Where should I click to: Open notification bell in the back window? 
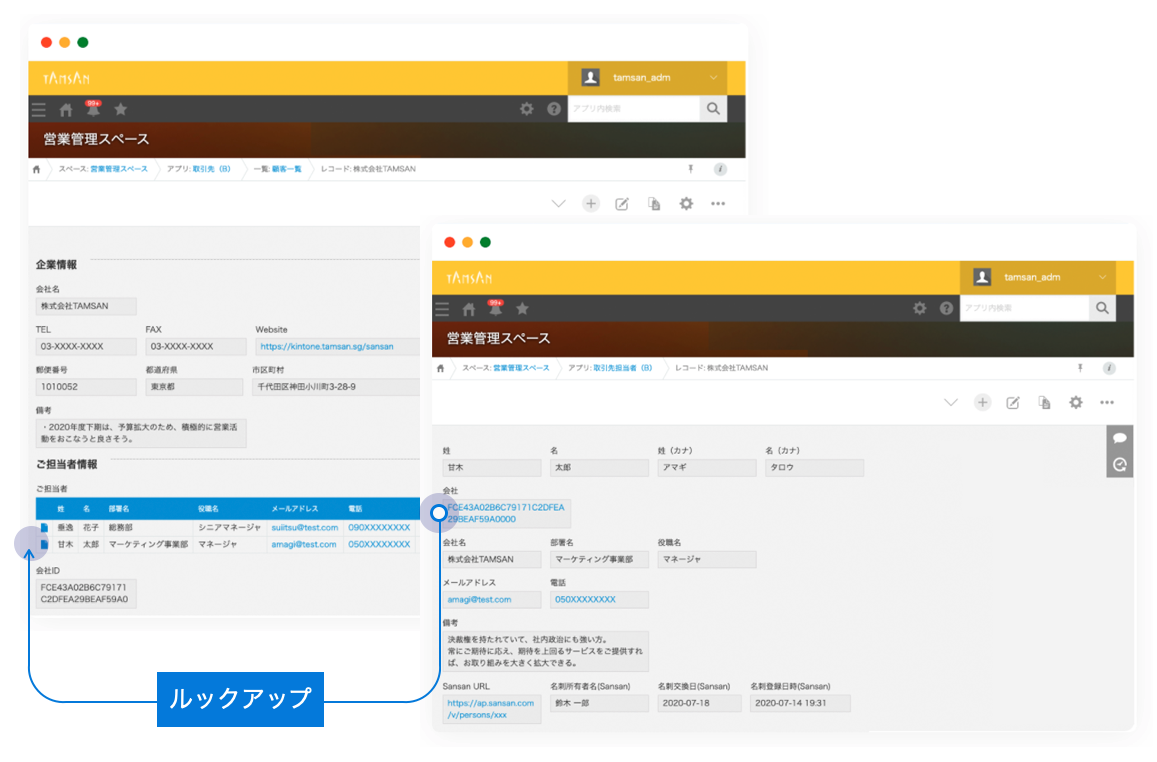93,110
